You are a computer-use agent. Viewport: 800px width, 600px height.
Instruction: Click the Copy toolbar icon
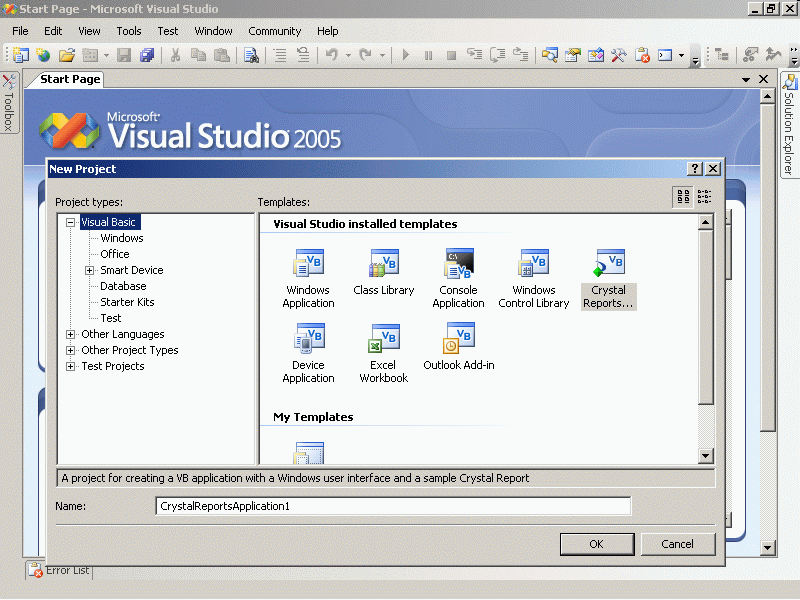[x=198, y=55]
